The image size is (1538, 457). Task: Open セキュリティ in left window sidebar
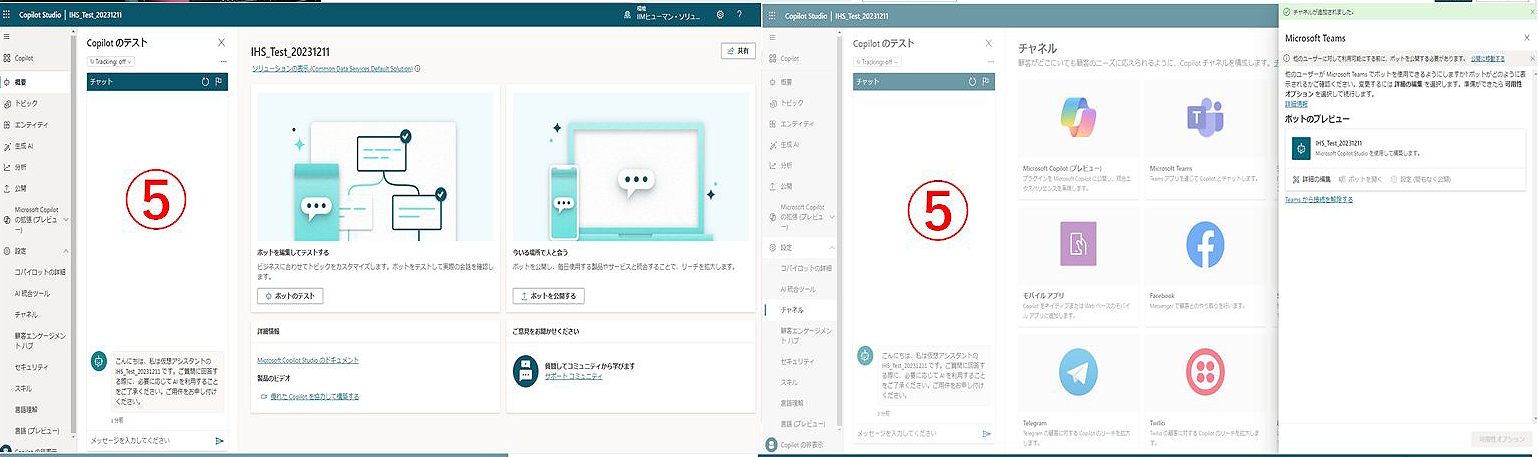coord(32,368)
